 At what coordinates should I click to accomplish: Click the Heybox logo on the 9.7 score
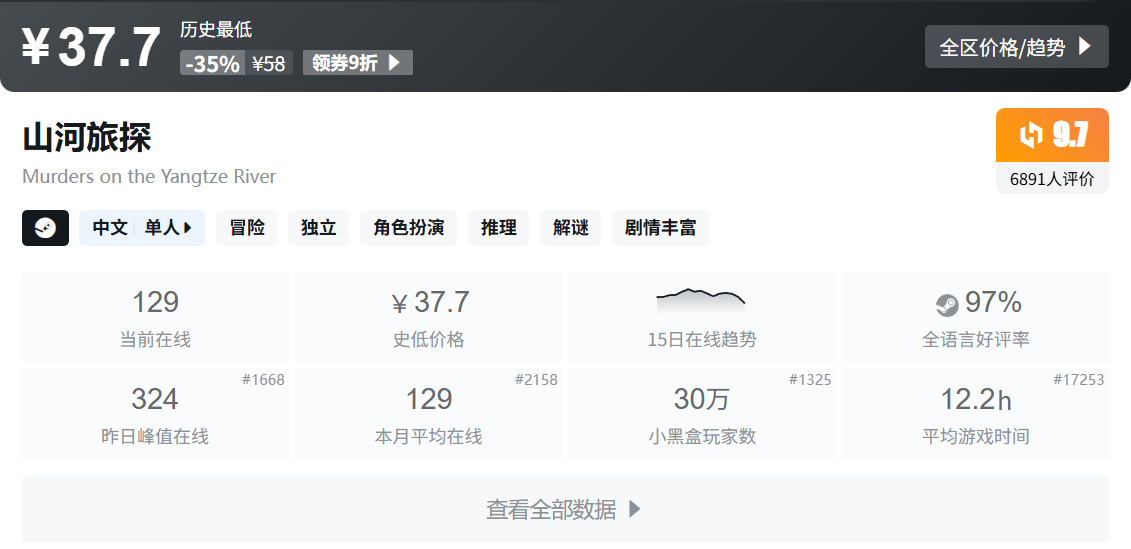1031,135
